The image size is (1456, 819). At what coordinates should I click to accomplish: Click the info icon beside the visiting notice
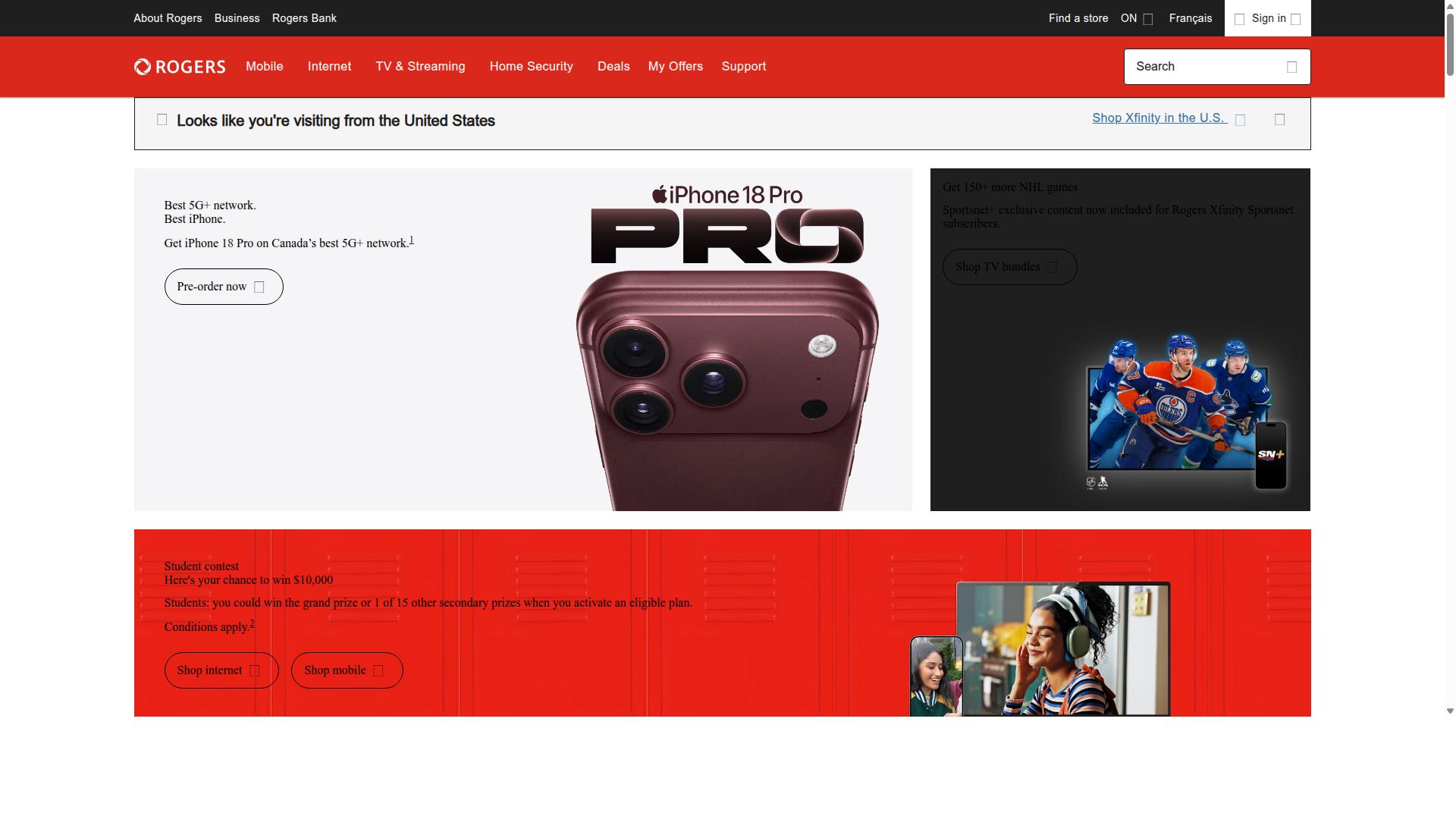(x=162, y=120)
